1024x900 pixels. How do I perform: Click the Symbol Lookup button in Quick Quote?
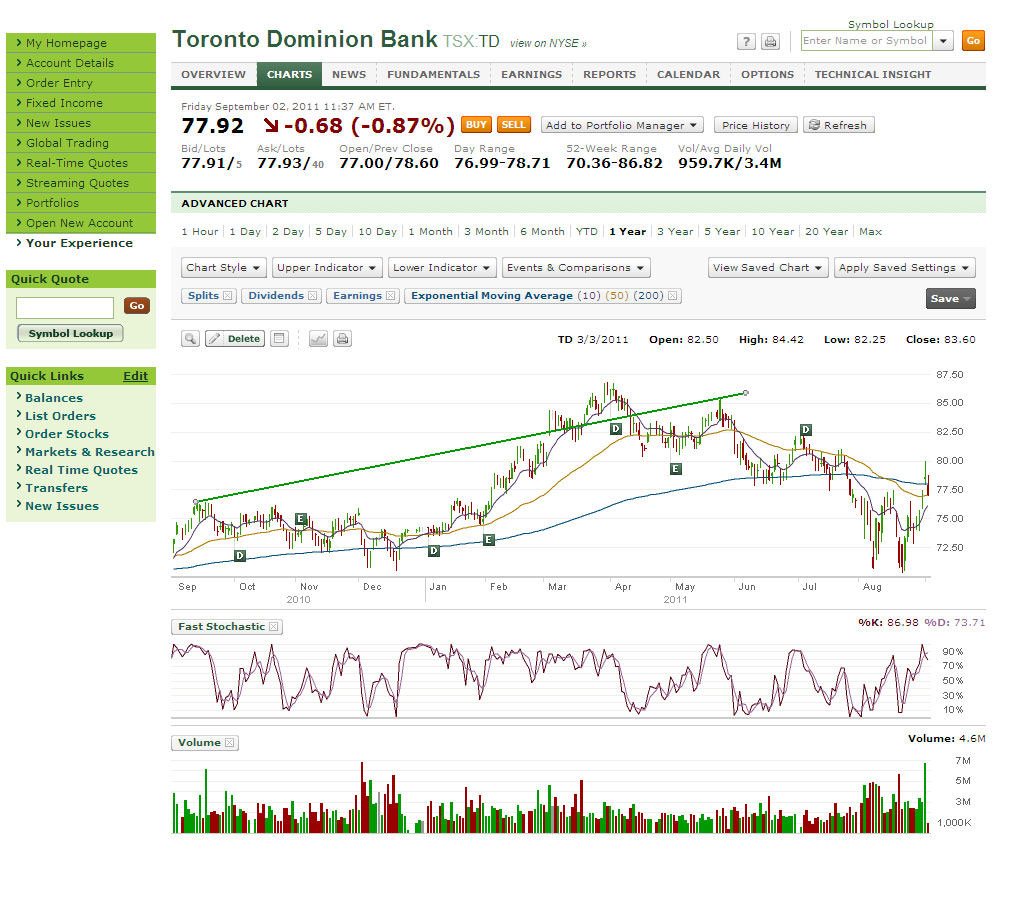pos(71,333)
